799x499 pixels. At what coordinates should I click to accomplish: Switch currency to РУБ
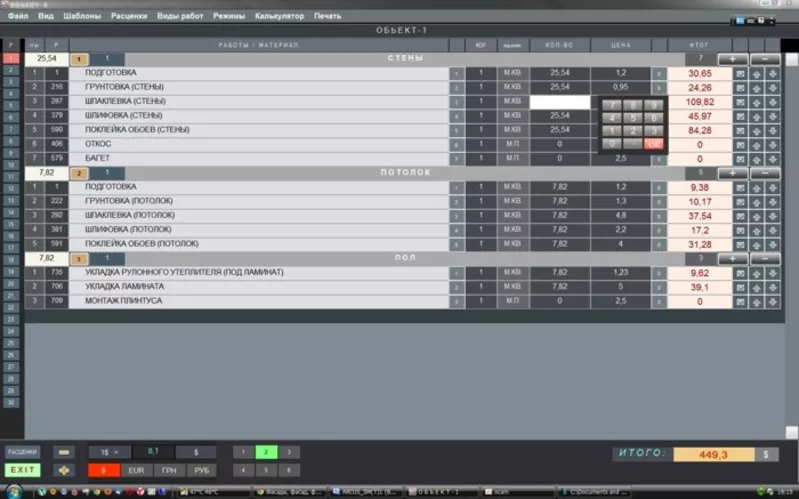tap(202, 470)
